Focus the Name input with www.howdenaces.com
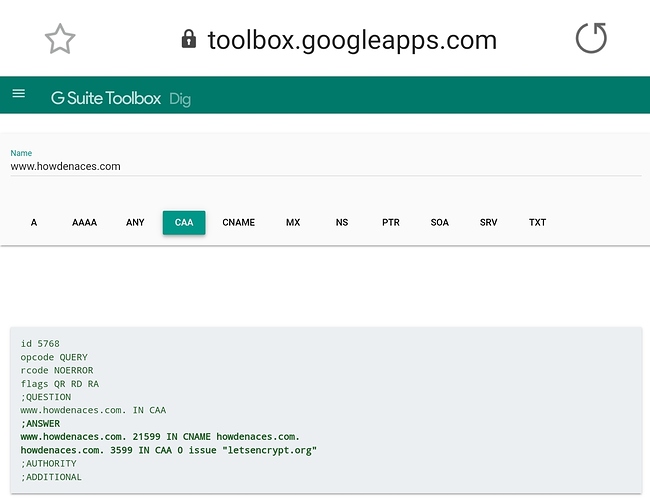Viewport: 650px width, 500px height. (x=326, y=166)
